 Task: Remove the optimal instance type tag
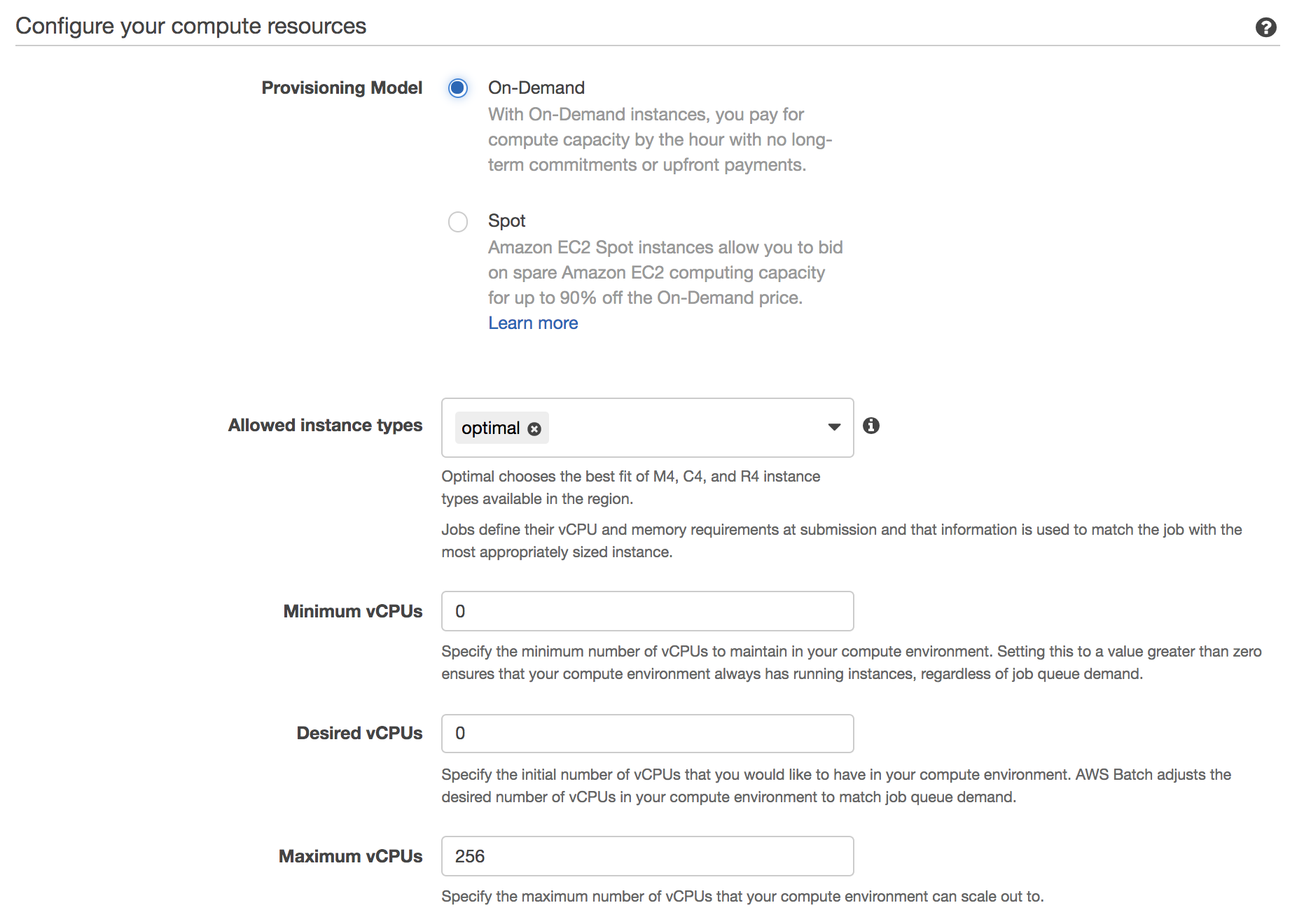(x=534, y=429)
